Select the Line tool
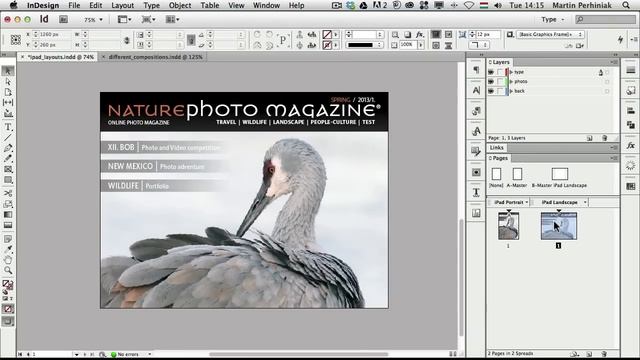The width and height of the screenshot is (640, 360). pos(8,137)
